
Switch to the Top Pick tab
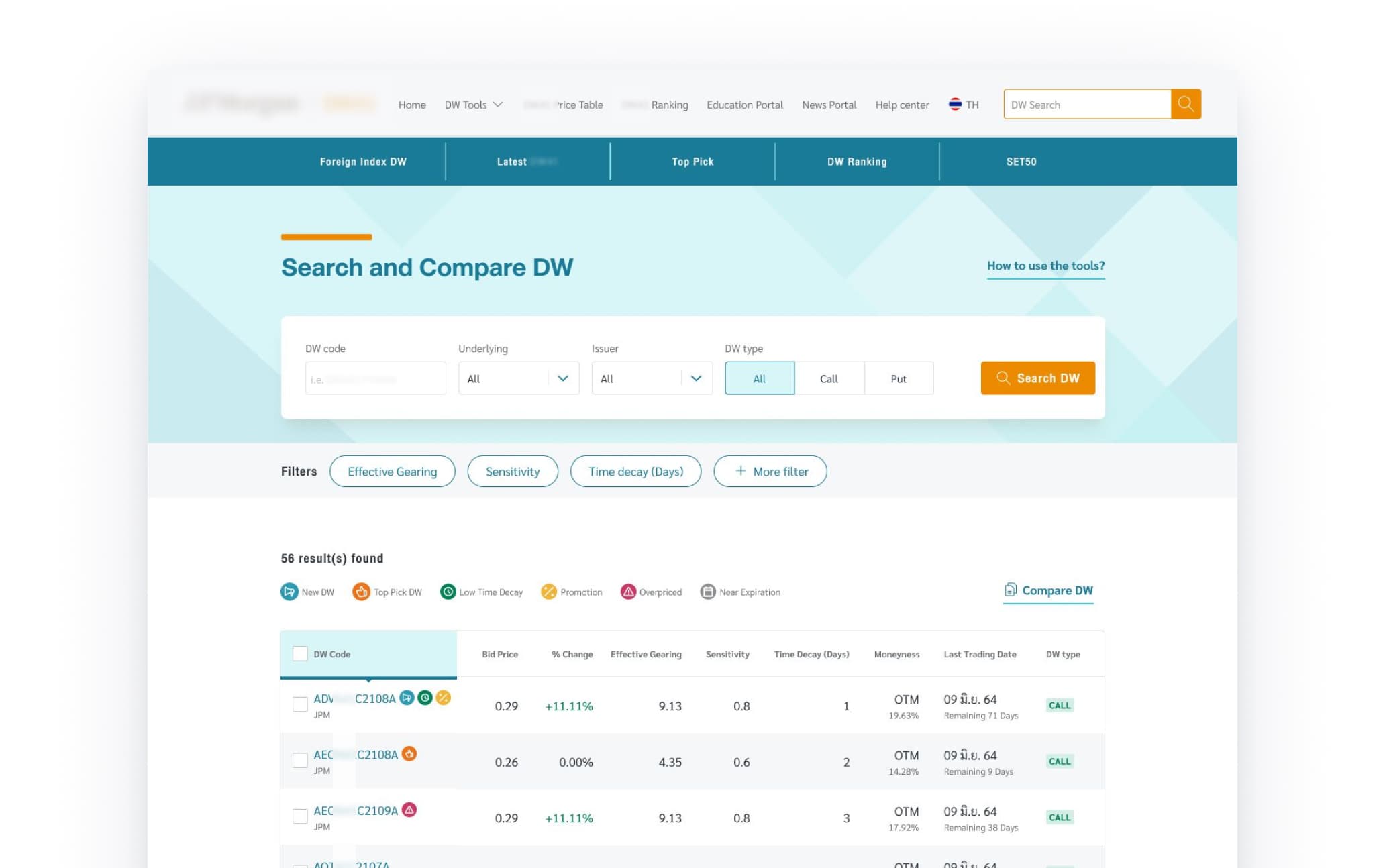(692, 162)
